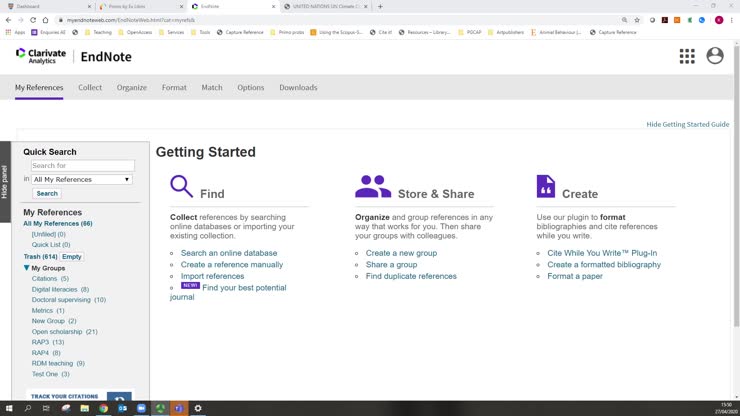Open Search an online database link

[229, 253]
